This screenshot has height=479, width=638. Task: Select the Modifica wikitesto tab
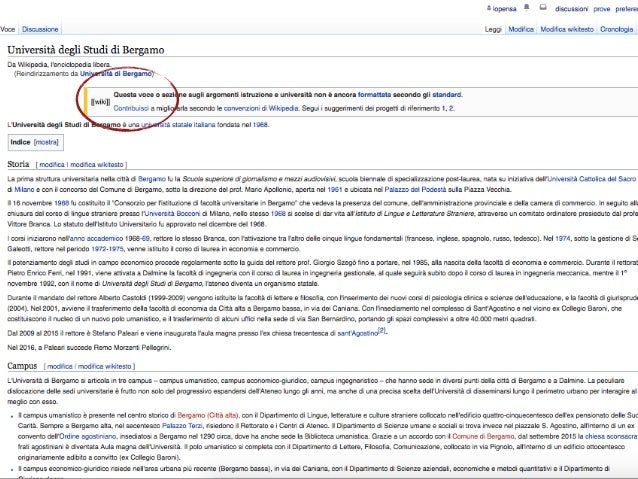[567, 29]
